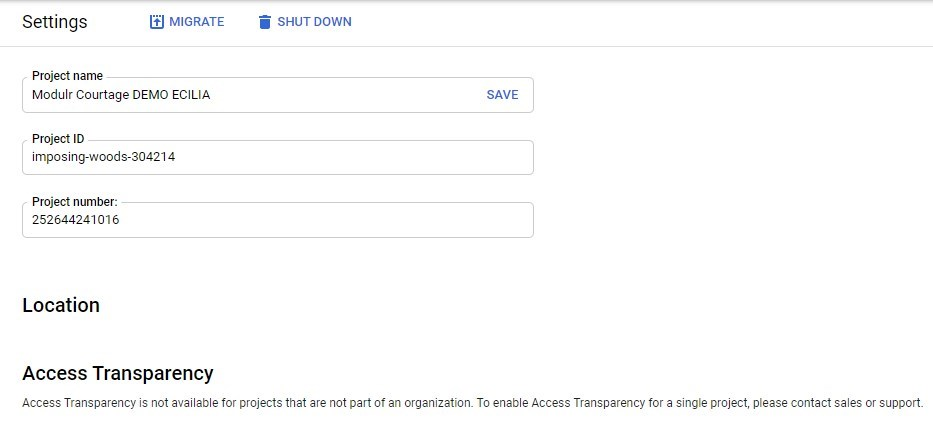Click the 'Project ID' floating label
The height and width of the screenshot is (431, 933).
[58, 139]
